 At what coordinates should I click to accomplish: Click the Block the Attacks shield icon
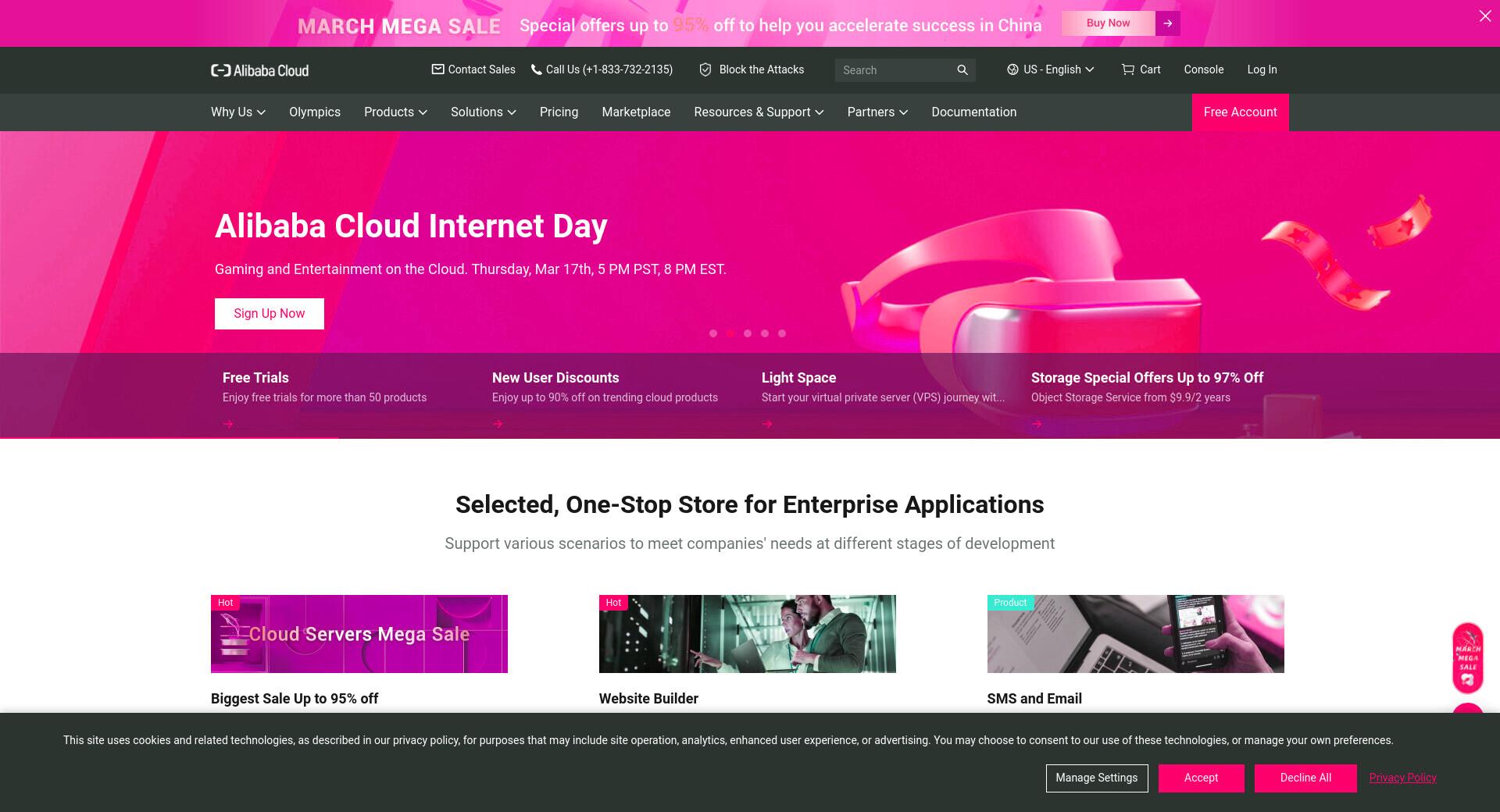coord(705,69)
